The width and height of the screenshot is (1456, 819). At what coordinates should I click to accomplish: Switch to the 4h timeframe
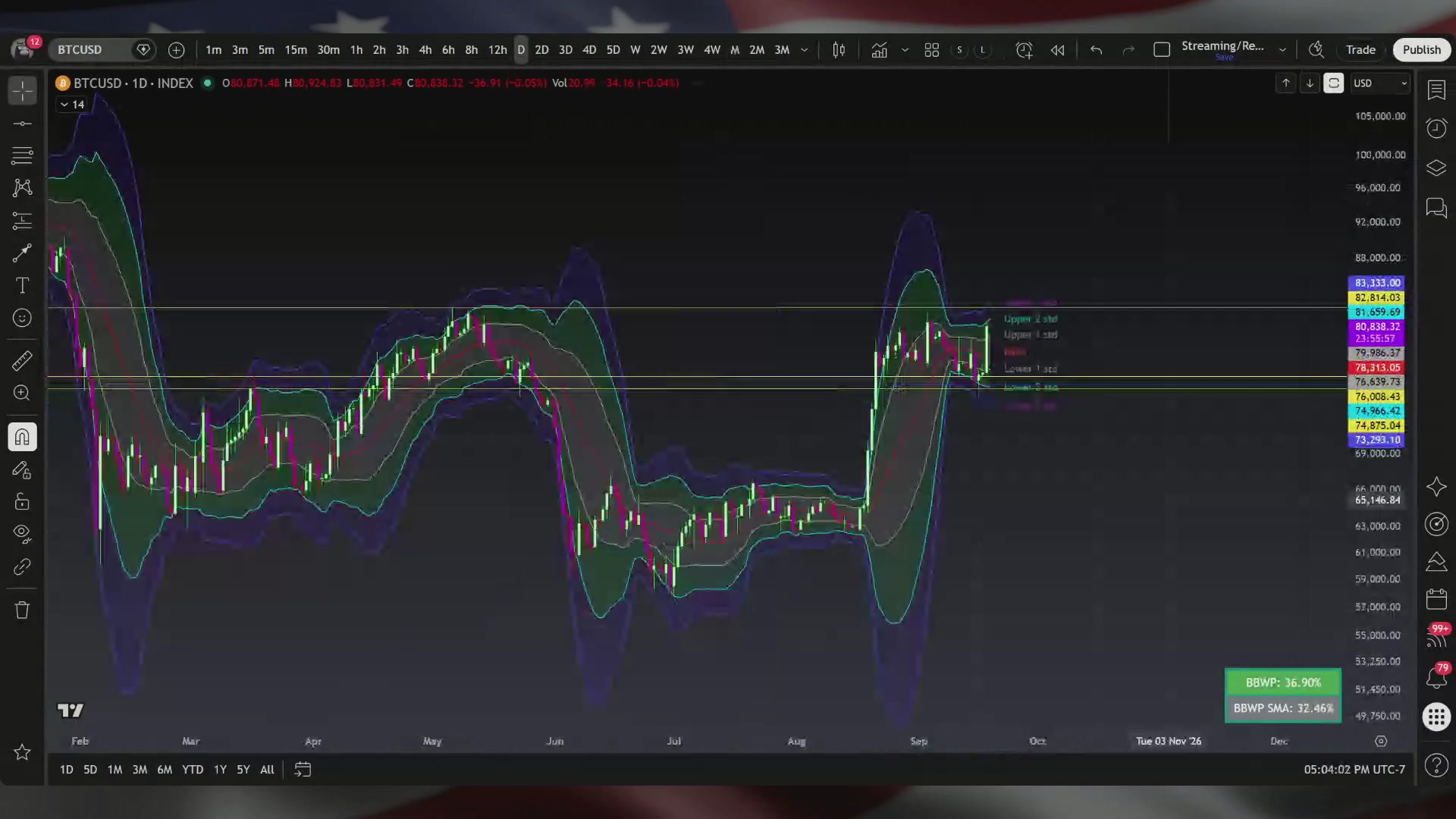(425, 50)
